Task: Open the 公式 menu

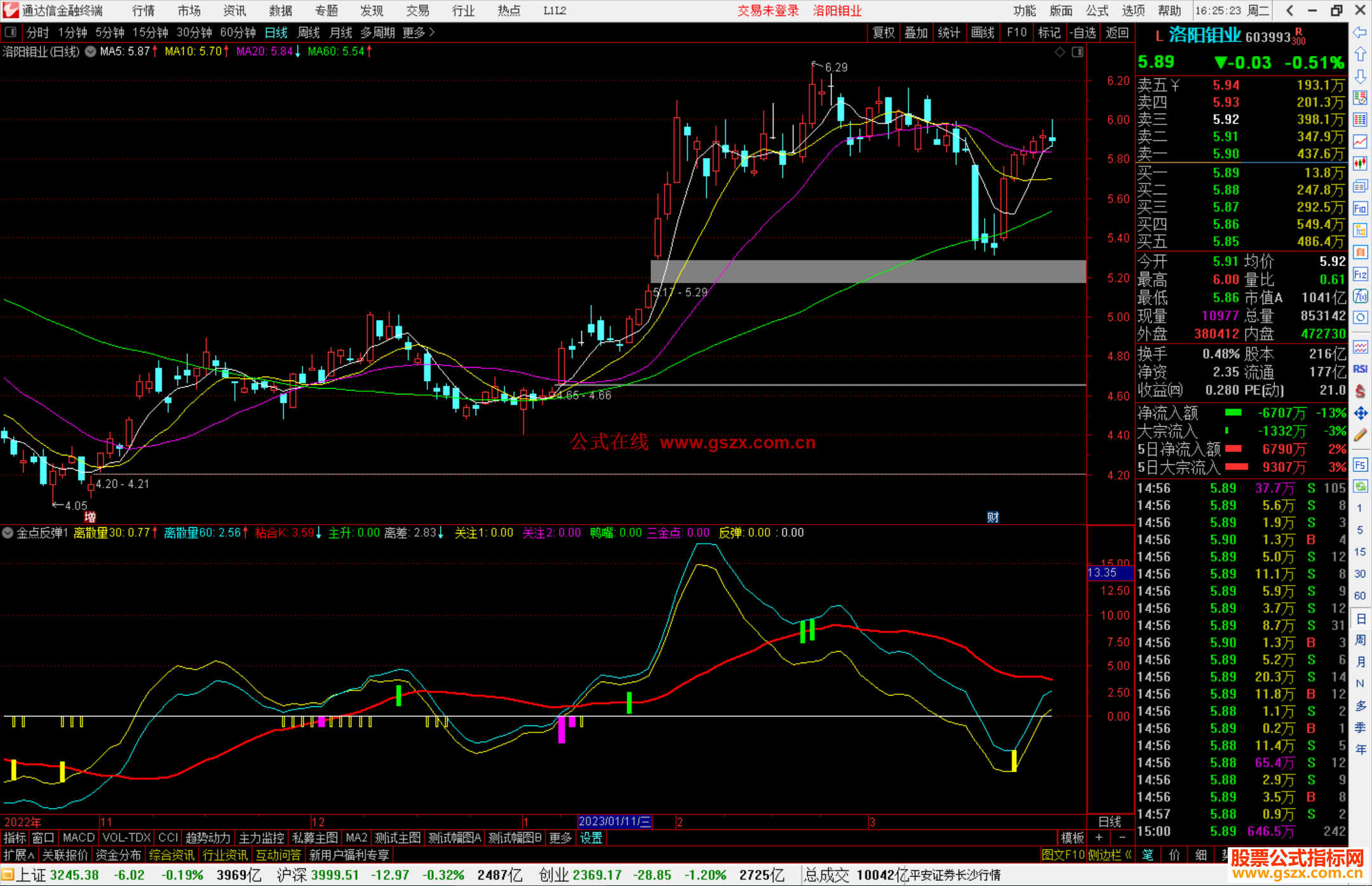Action: pyautogui.click(x=1097, y=11)
